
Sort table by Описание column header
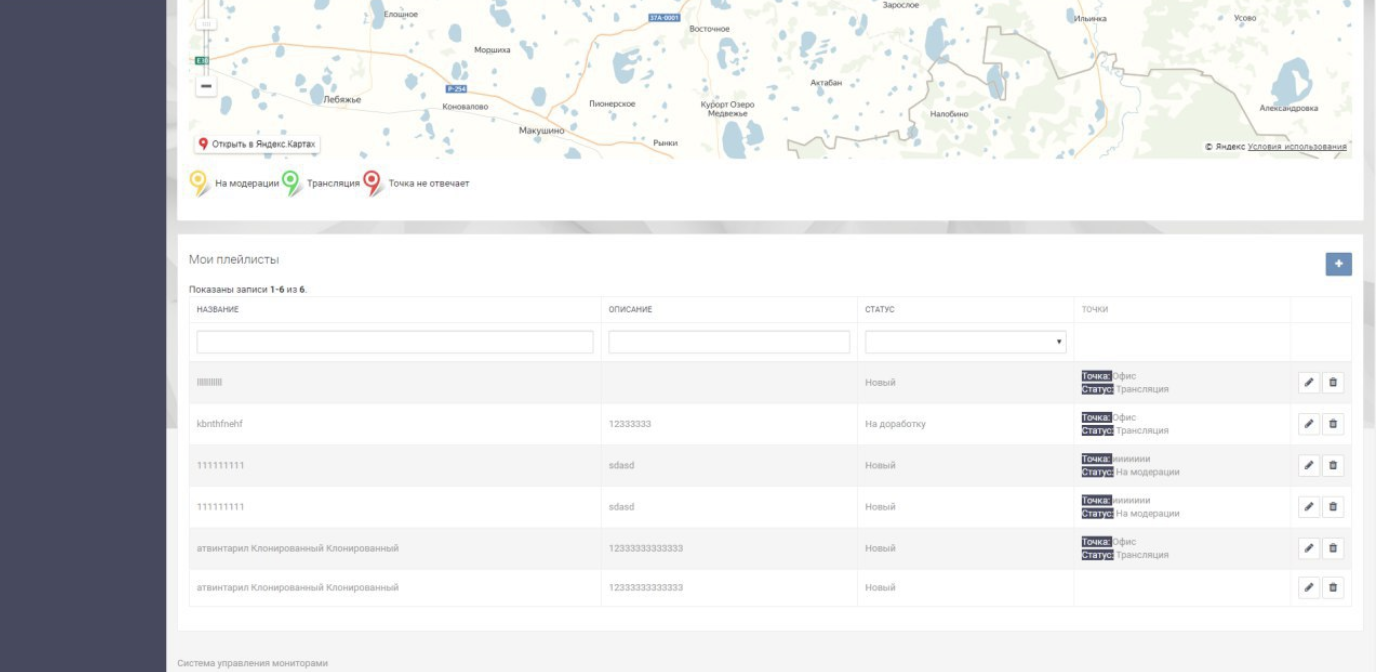point(630,310)
